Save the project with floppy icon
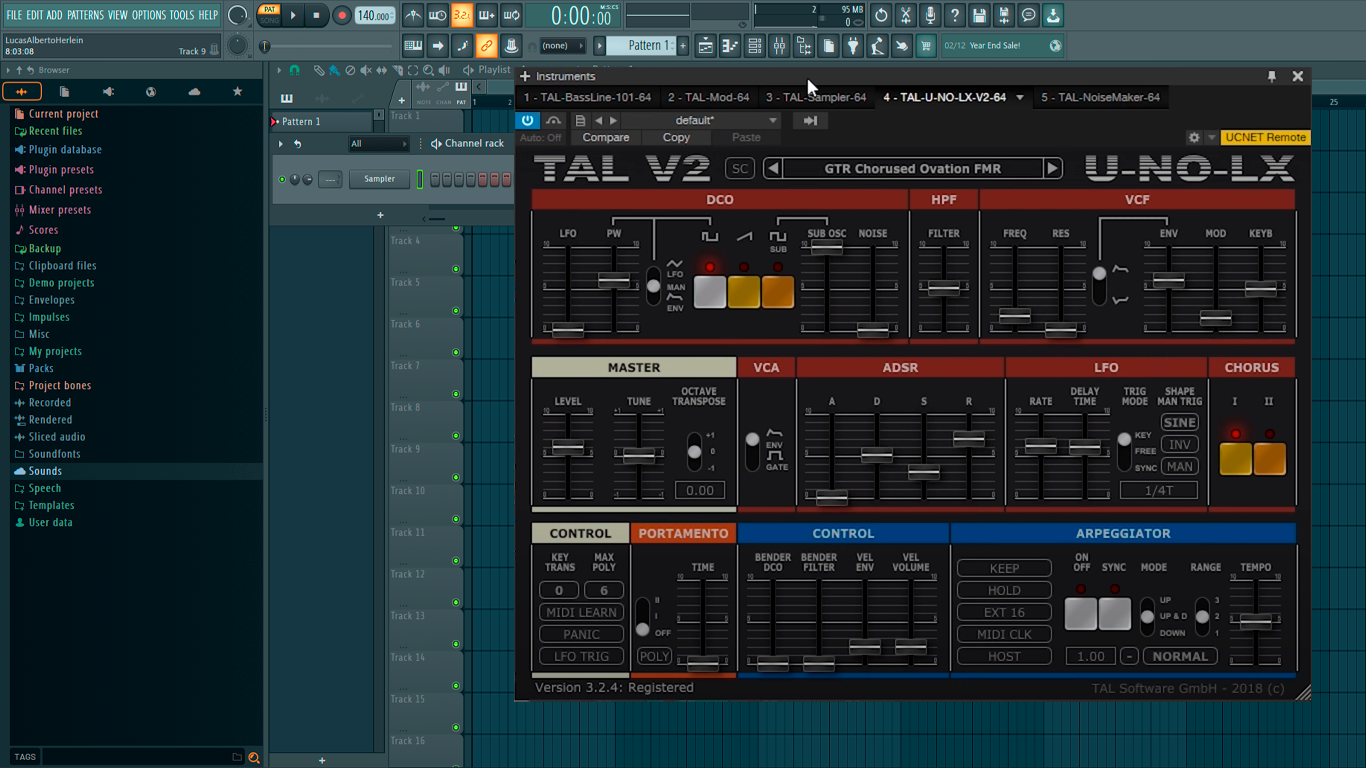 pyautogui.click(x=979, y=15)
